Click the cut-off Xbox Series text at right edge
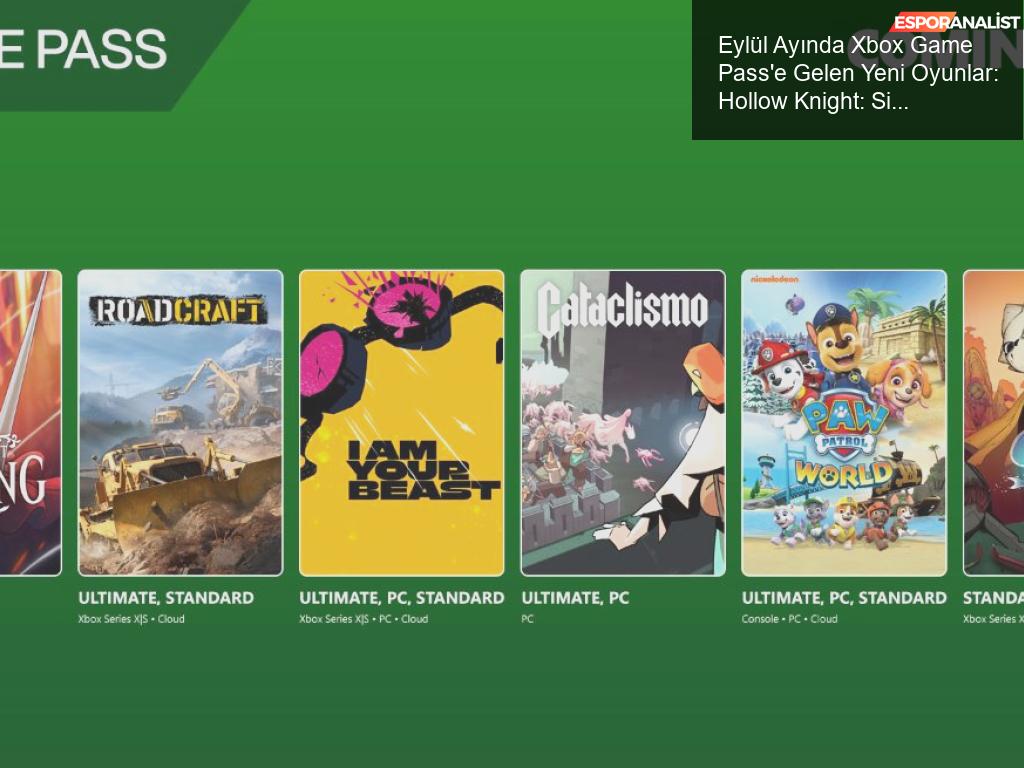This screenshot has height=768, width=1024. click(993, 619)
